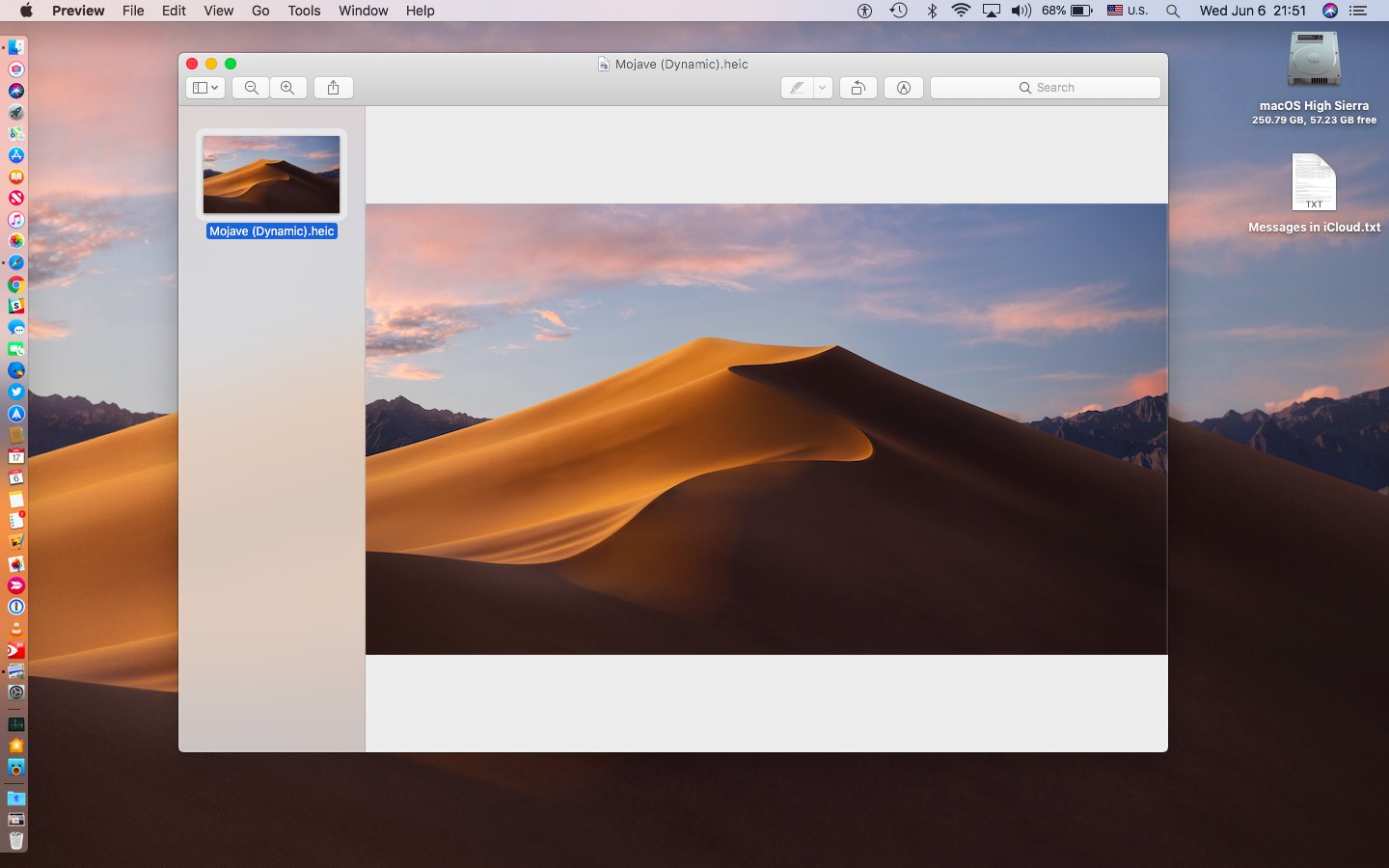Open the Wi-Fi status menu
1389x868 pixels.
pos(961,11)
